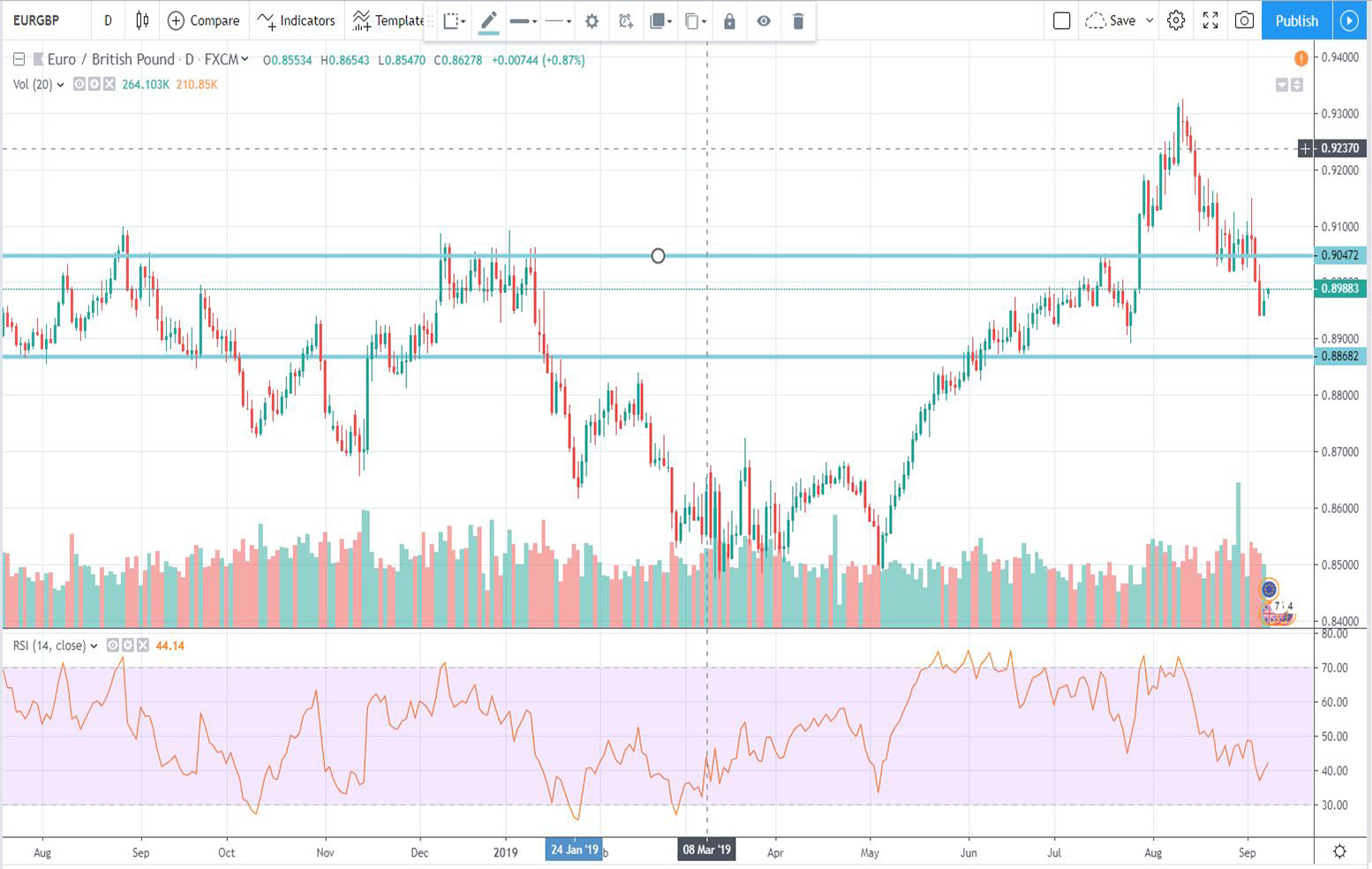This screenshot has height=869, width=1372.
Task: Expand the Vol (20) indicator dropdown
Action: coord(58,84)
